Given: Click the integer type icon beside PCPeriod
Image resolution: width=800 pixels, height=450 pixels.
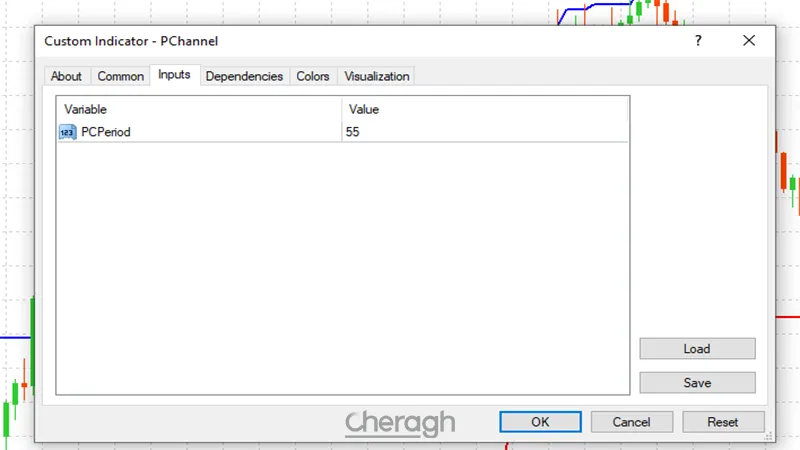Looking at the screenshot, I should coord(67,132).
